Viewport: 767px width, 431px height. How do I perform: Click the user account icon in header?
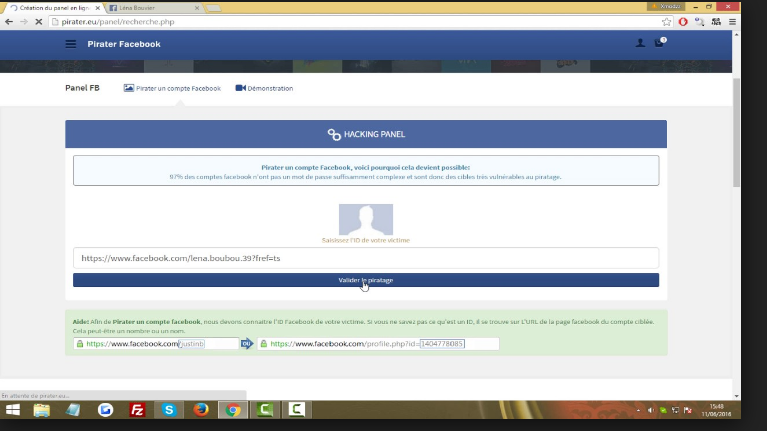coord(640,44)
